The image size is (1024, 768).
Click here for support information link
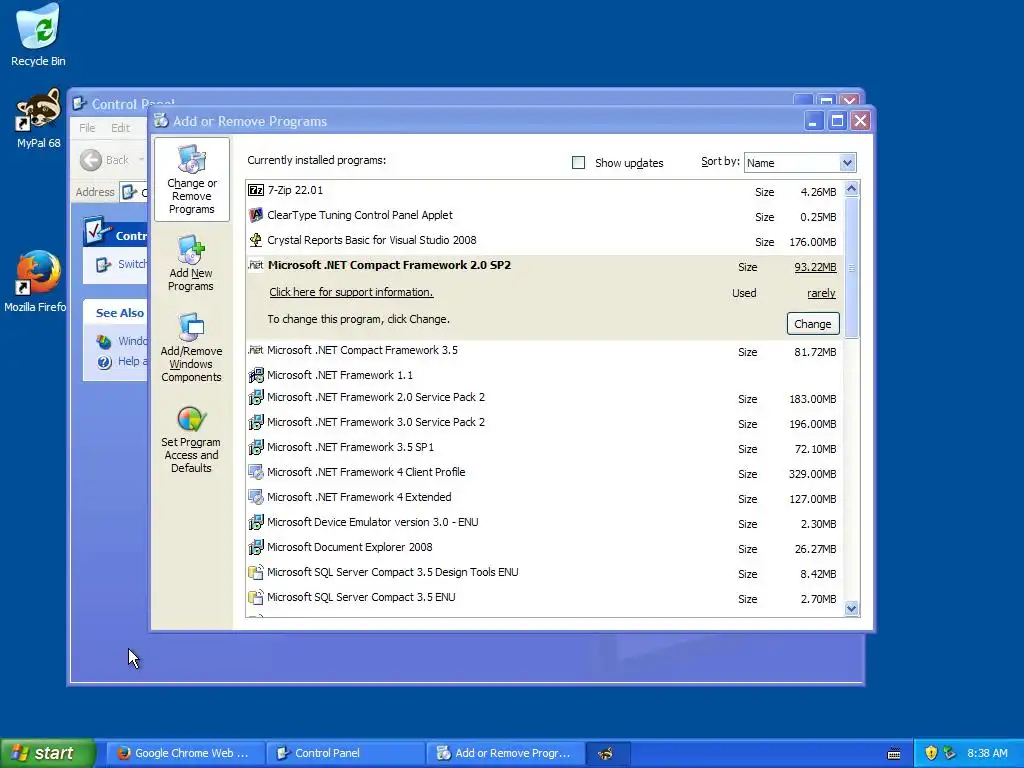351,292
